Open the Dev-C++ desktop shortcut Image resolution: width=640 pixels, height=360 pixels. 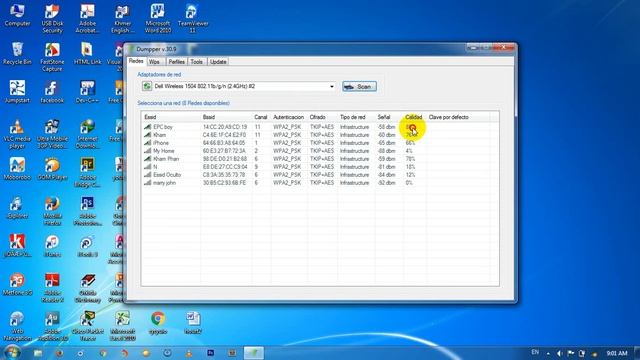pyautogui.click(x=87, y=92)
